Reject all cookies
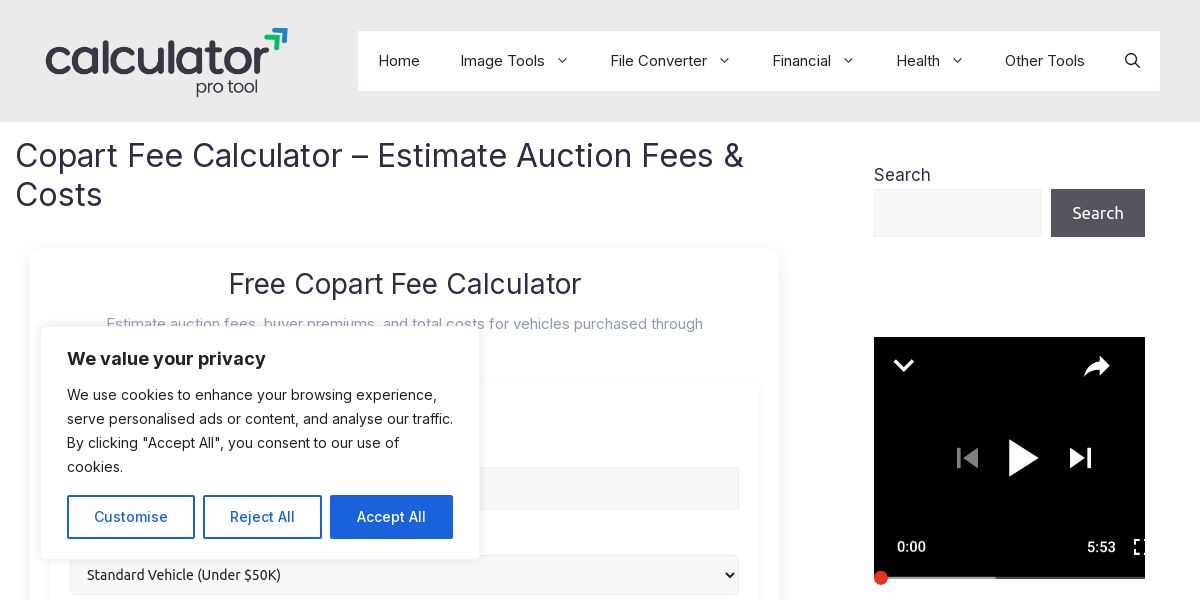The width and height of the screenshot is (1200, 600). [262, 517]
